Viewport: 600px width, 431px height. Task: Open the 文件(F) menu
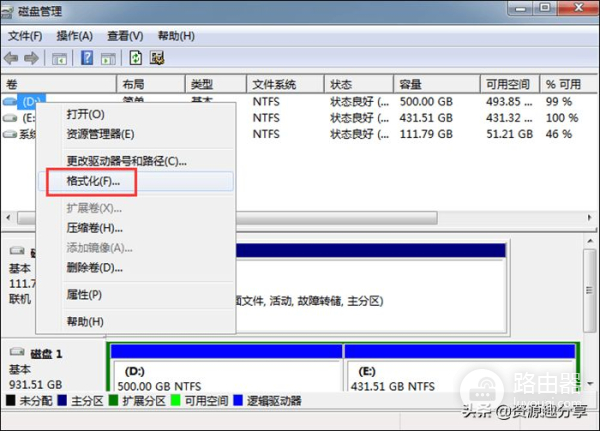point(25,36)
